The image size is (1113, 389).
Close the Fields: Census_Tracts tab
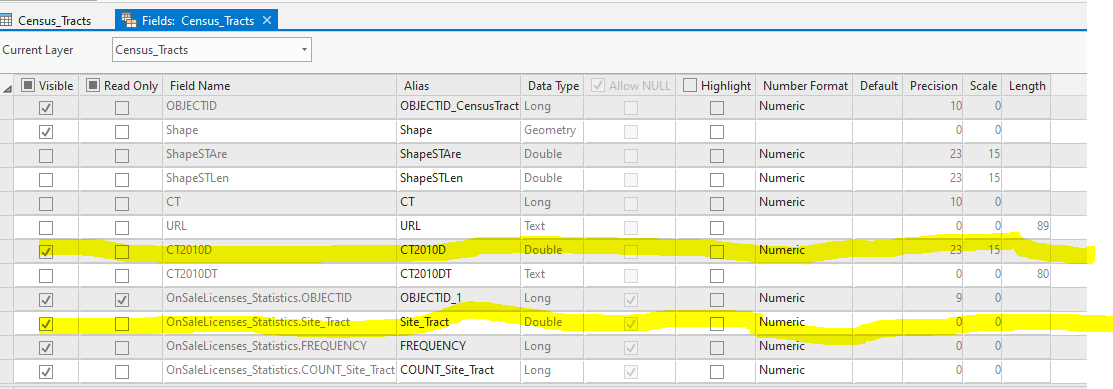tap(267, 21)
